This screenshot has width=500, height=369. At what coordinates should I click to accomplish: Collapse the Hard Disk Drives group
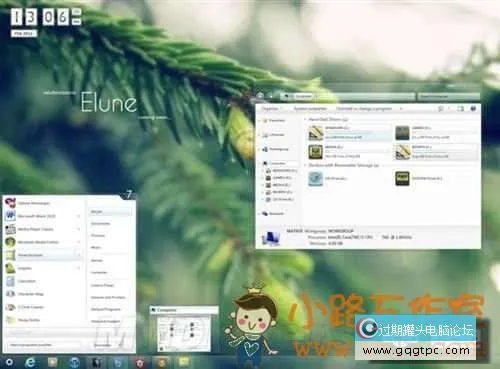[x=305, y=119]
